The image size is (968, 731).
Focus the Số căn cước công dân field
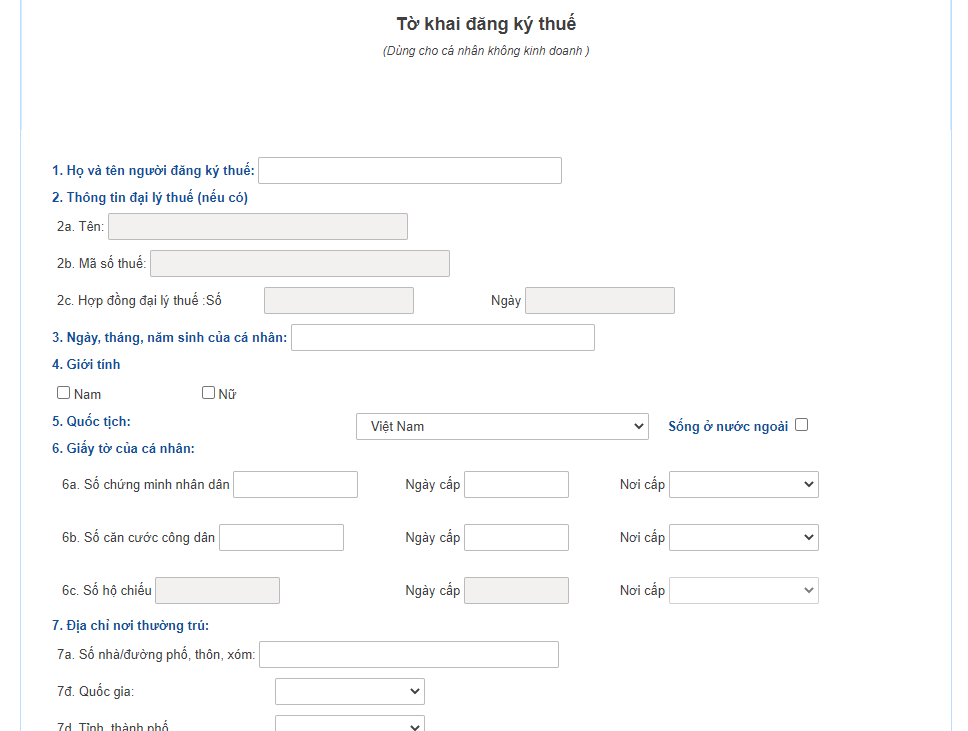pos(281,537)
